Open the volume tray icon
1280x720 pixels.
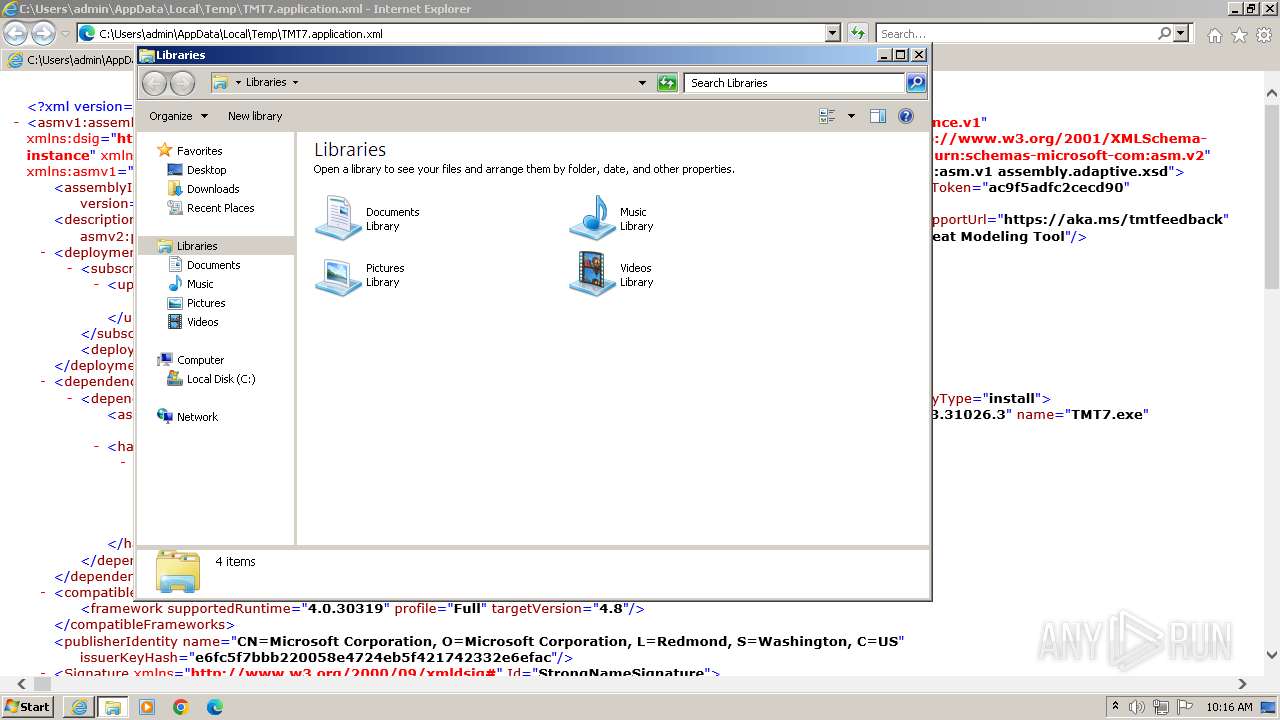click(1137, 707)
